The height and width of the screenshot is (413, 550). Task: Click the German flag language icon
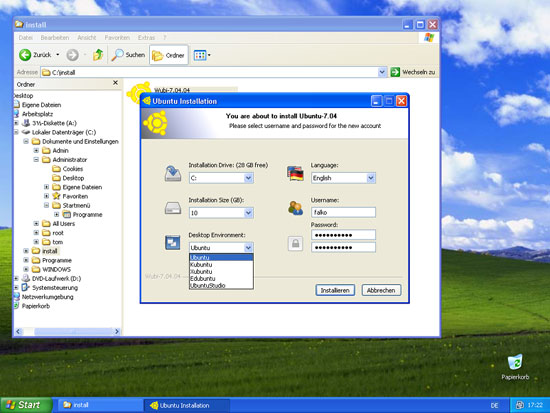point(295,173)
